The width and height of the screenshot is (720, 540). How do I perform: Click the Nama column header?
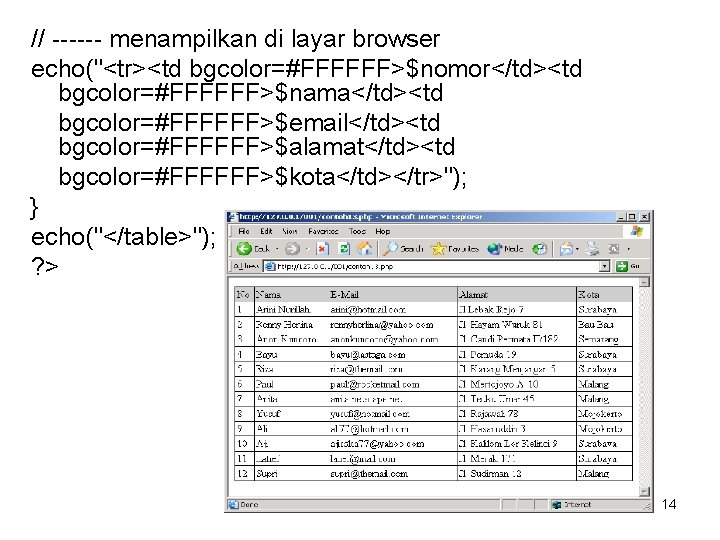pos(268,294)
